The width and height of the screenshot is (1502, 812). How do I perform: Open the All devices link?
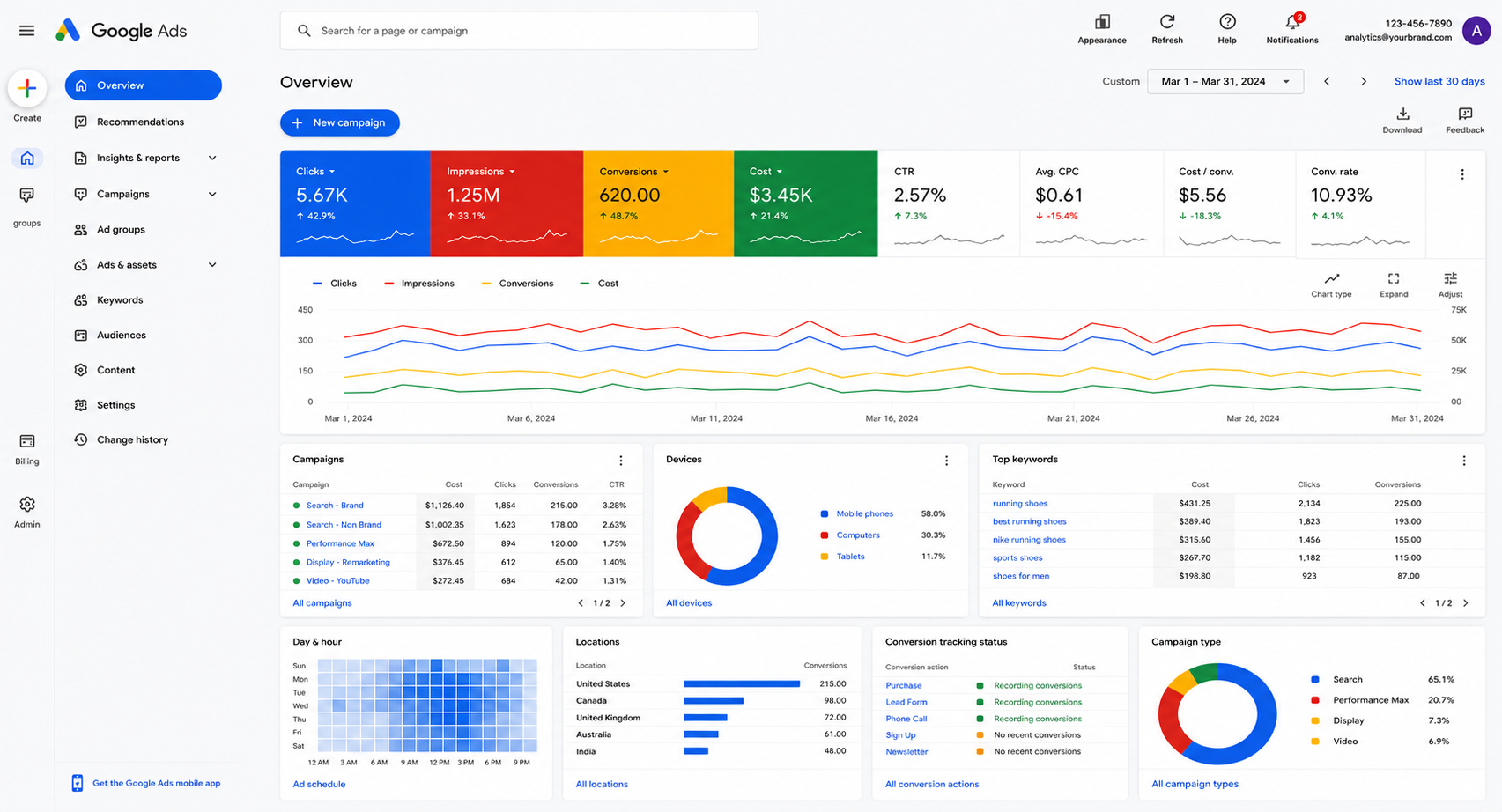[x=689, y=603]
